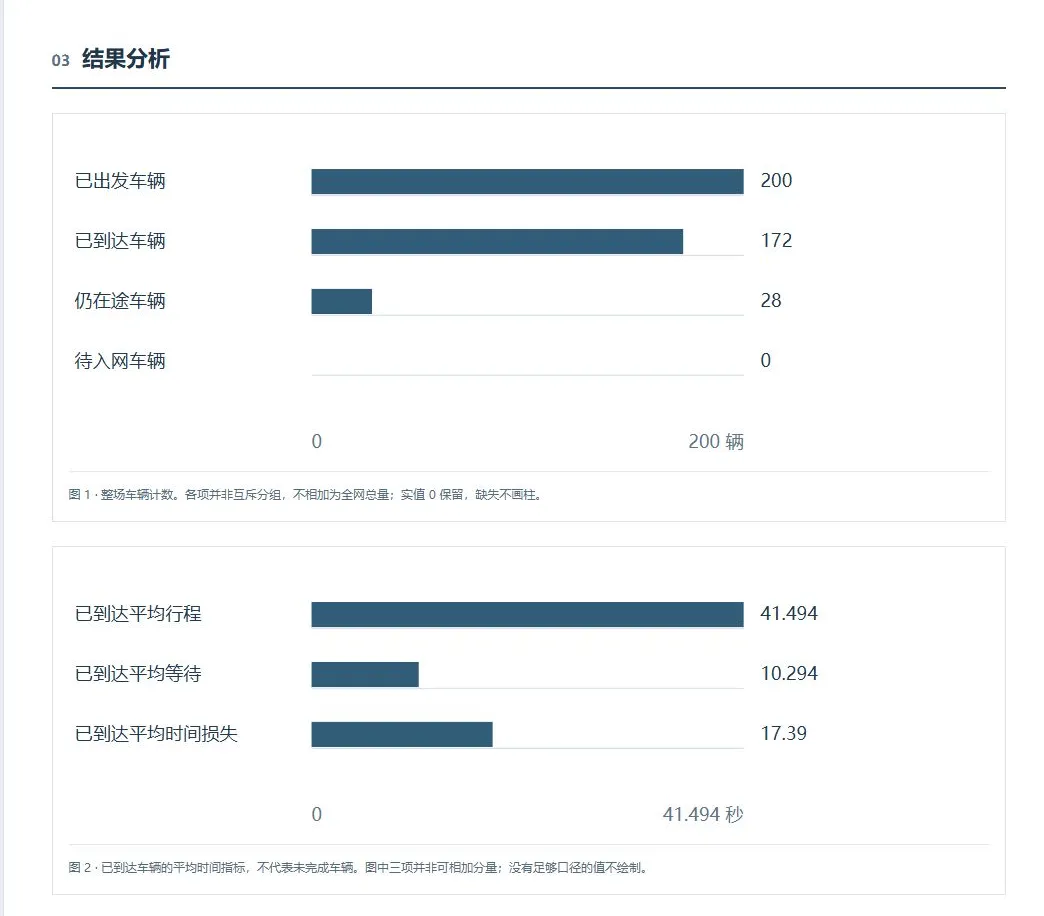Select the 已到达平均时间损失 row label
This screenshot has height=916, width=1044.
pos(156,734)
